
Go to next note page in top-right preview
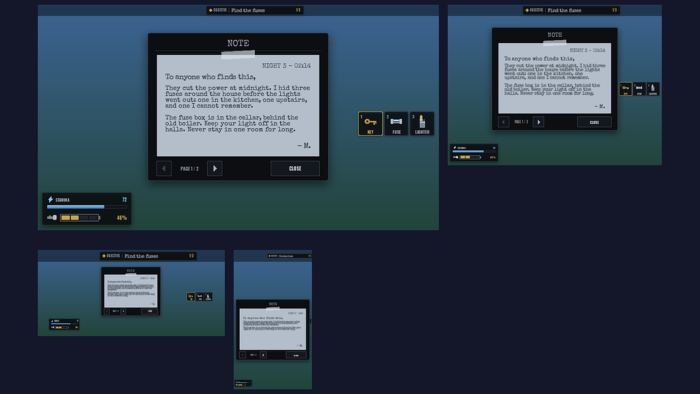pyautogui.click(x=538, y=122)
